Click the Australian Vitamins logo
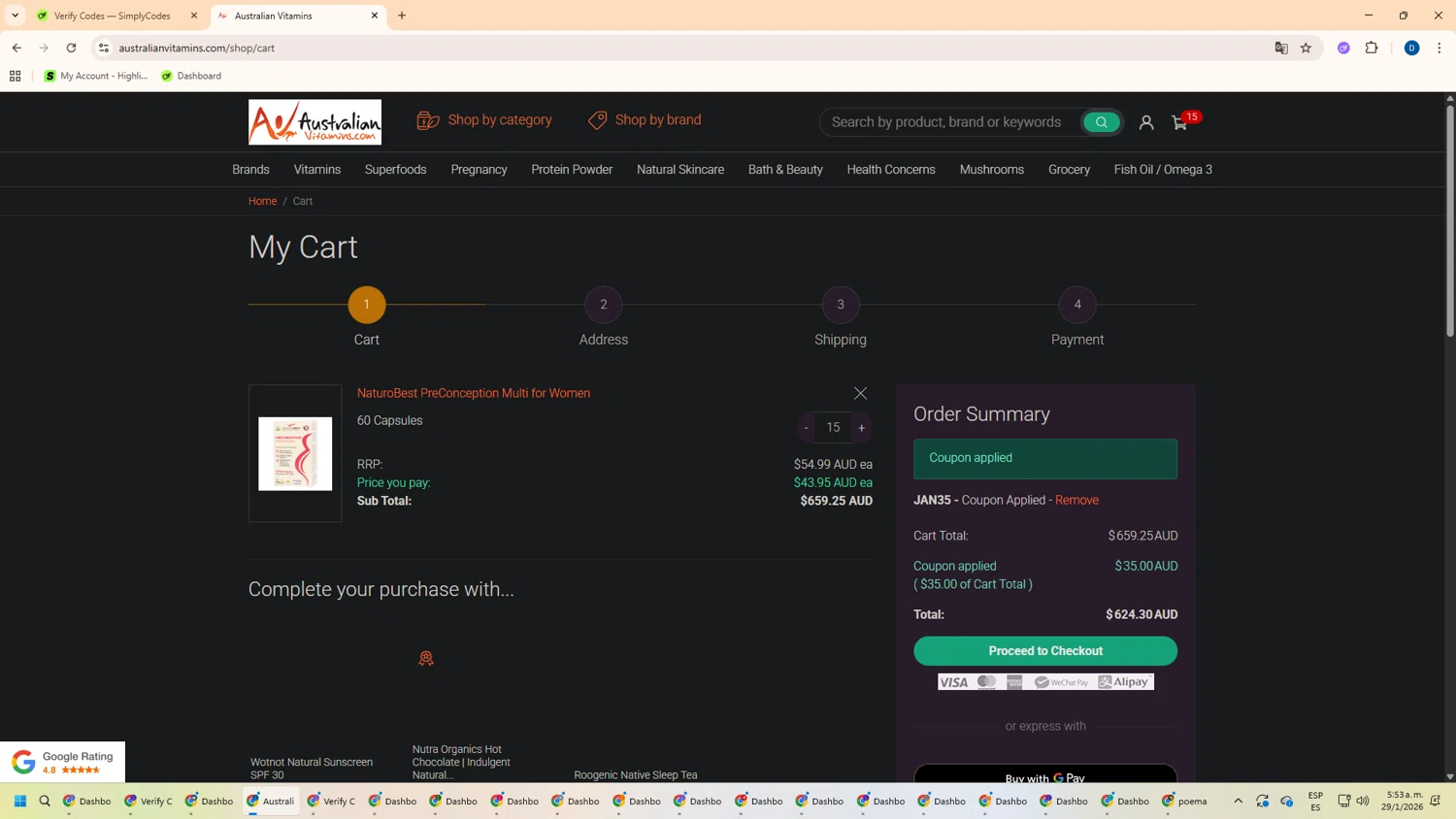The width and height of the screenshot is (1456, 819). click(x=314, y=121)
